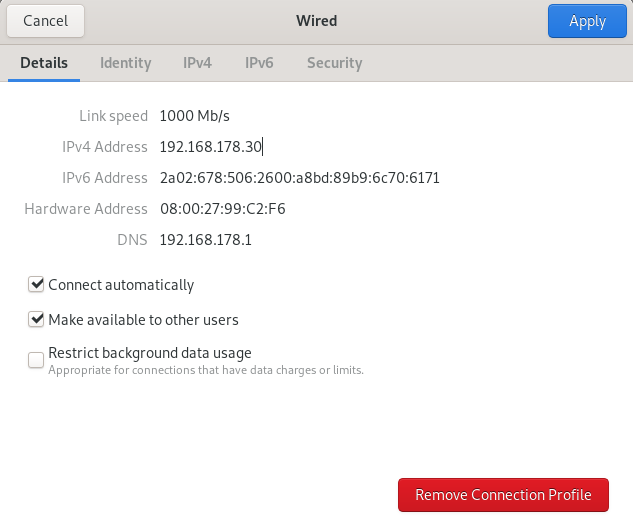
Task: Switch to the Details tab
Action: point(44,63)
